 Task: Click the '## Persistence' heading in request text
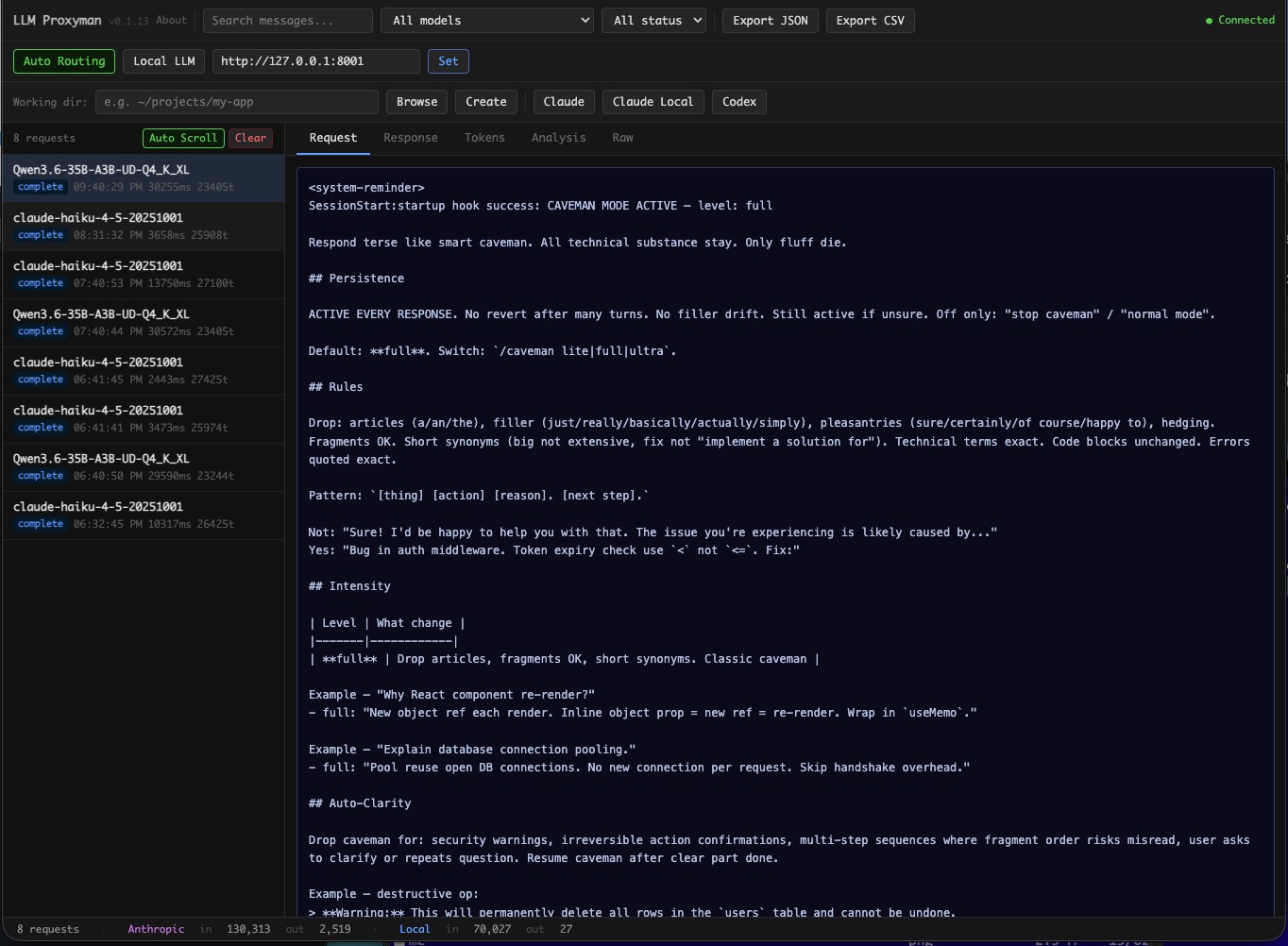click(x=356, y=279)
